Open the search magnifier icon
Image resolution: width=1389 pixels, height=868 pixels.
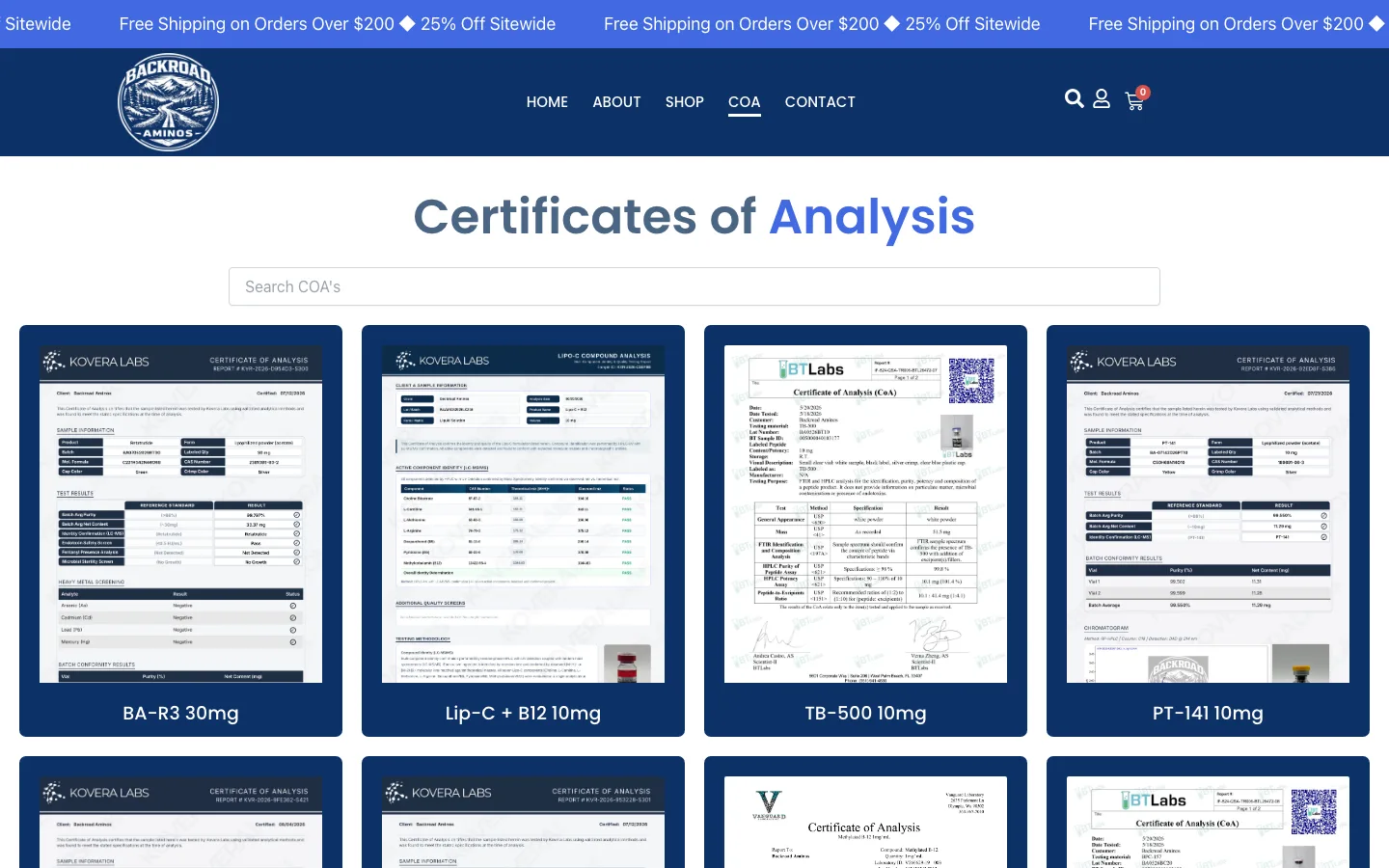pos(1074,98)
